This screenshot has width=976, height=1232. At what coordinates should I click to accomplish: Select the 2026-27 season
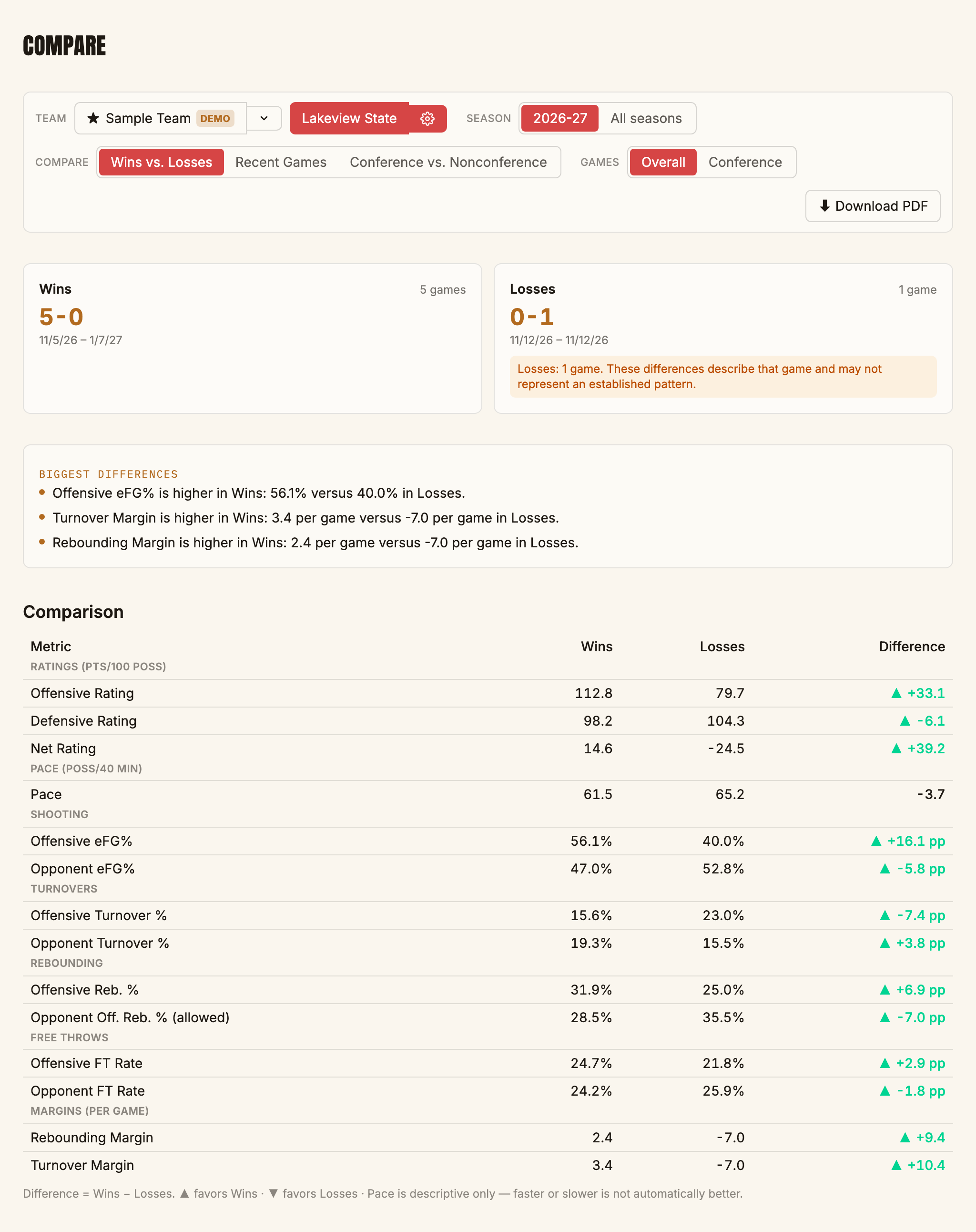pyautogui.click(x=559, y=118)
